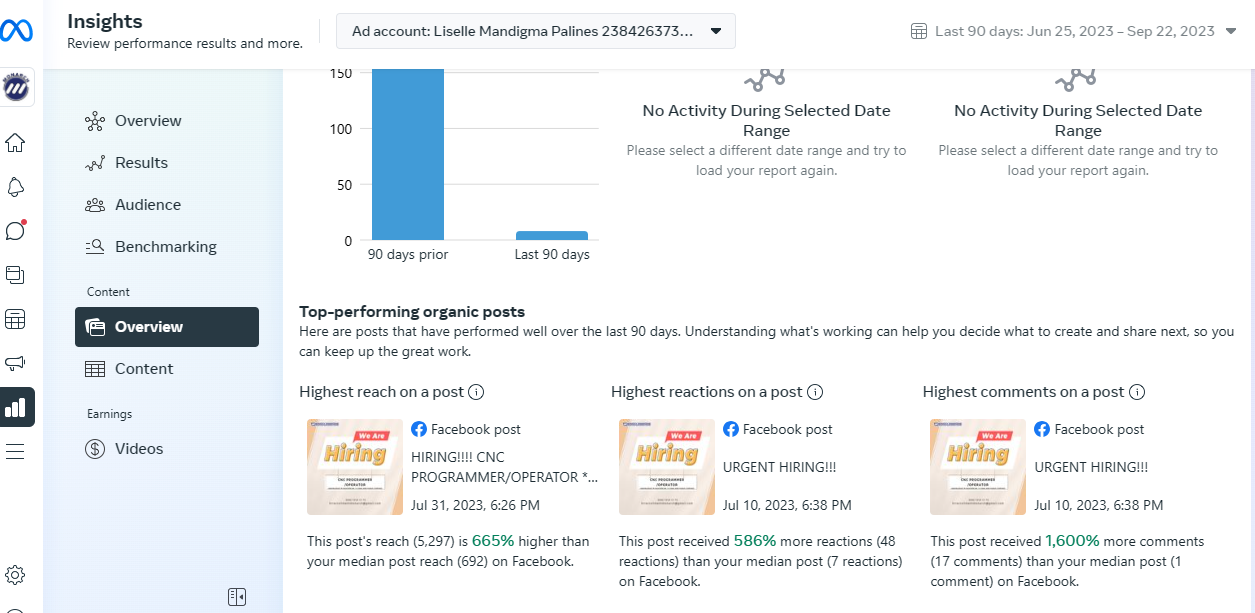Image resolution: width=1255 pixels, height=613 pixels.
Task: Open the Notifications bell
Action: click(x=15, y=187)
